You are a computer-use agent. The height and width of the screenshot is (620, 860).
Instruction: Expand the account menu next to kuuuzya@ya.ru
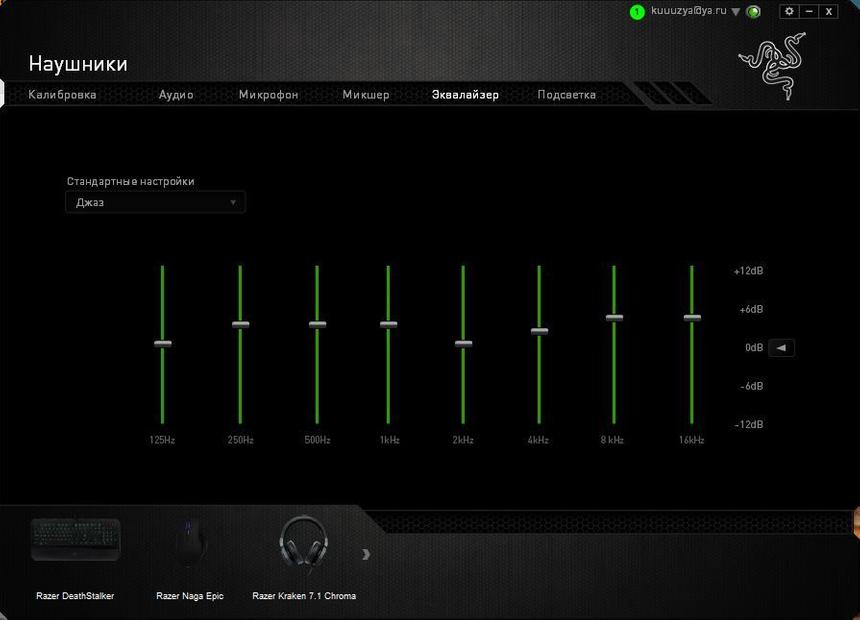[737, 11]
